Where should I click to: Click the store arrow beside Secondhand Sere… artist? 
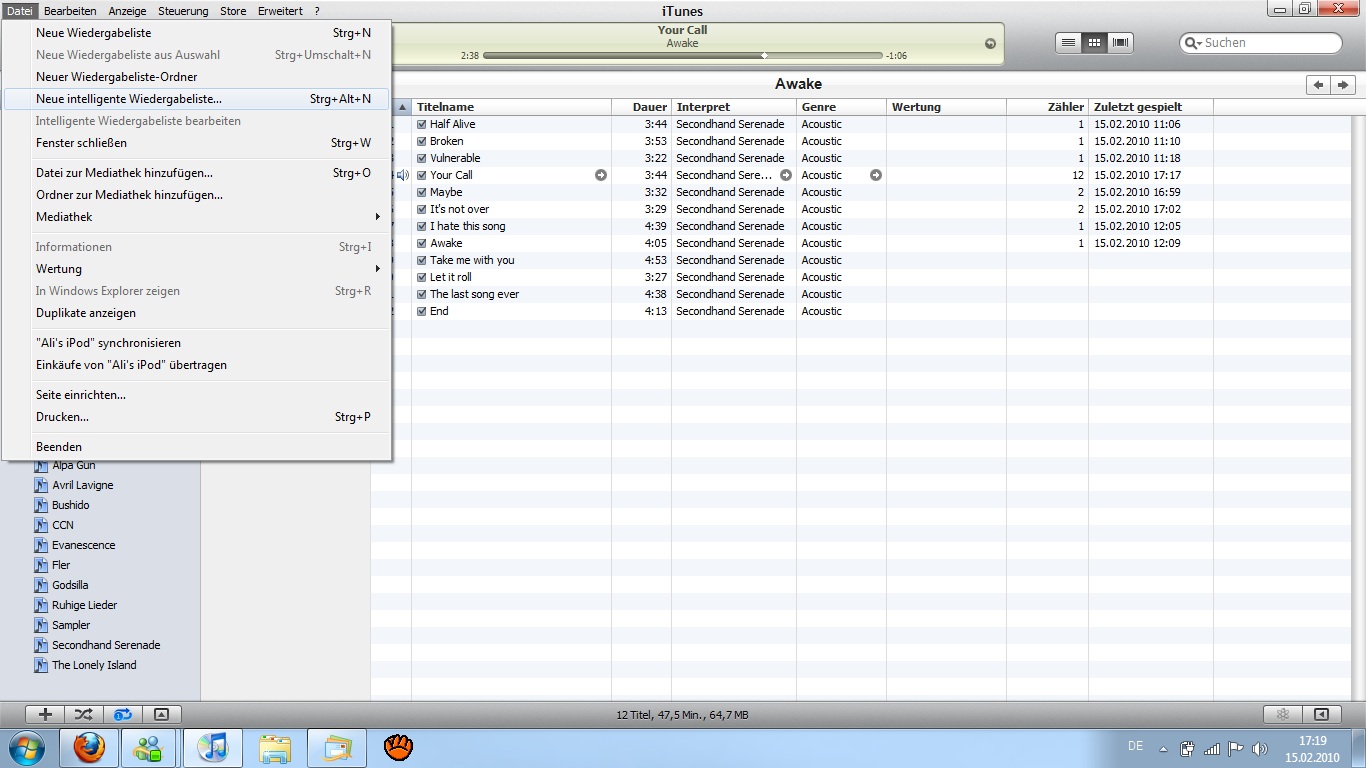[x=786, y=175]
